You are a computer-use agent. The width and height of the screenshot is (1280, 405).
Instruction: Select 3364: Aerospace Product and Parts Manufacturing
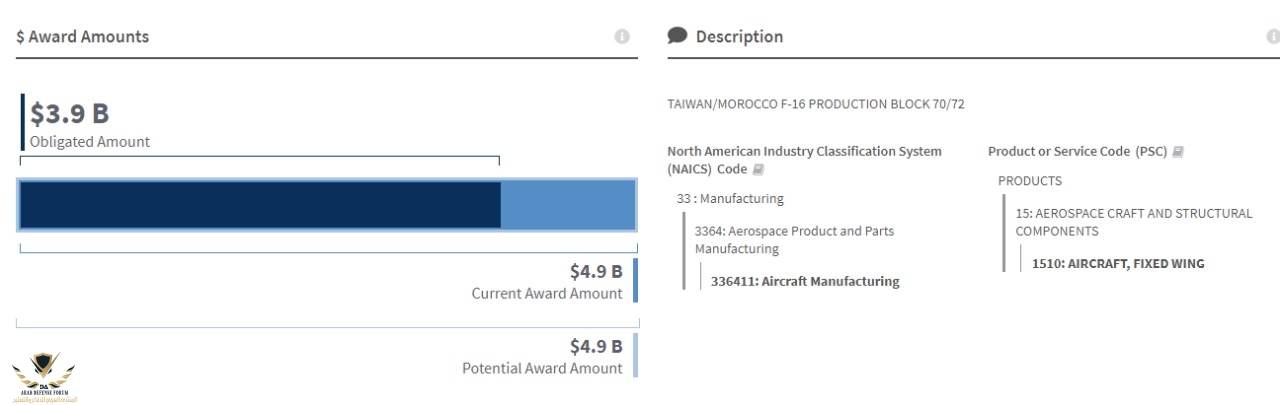click(794, 239)
